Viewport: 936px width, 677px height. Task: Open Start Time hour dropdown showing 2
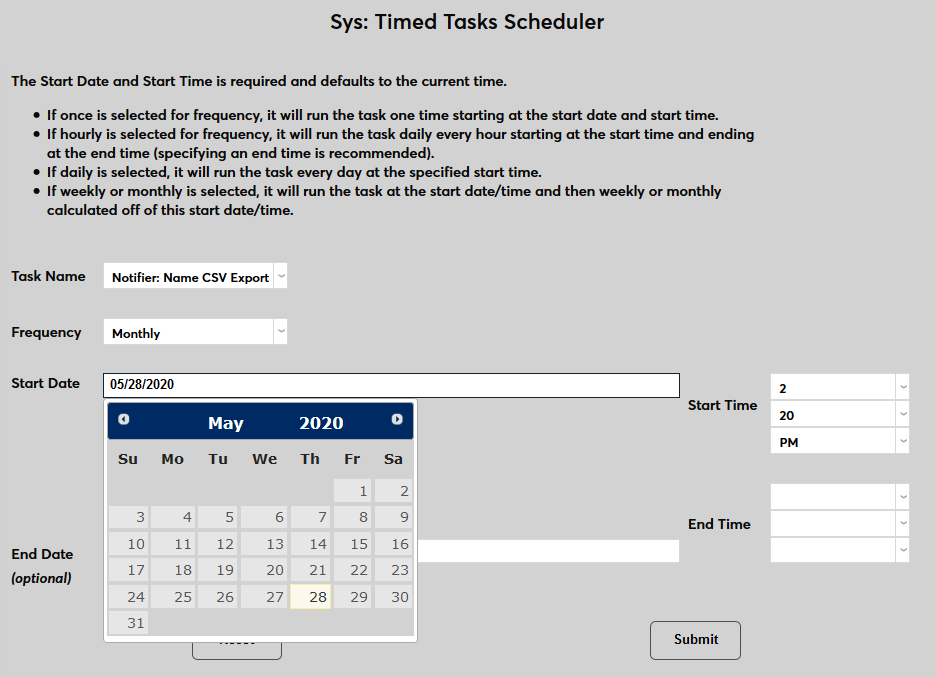click(x=840, y=387)
